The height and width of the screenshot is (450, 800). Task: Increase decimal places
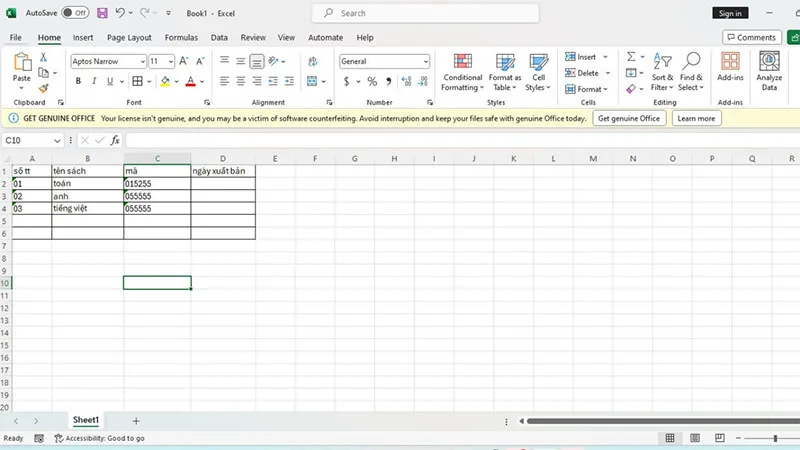406,81
